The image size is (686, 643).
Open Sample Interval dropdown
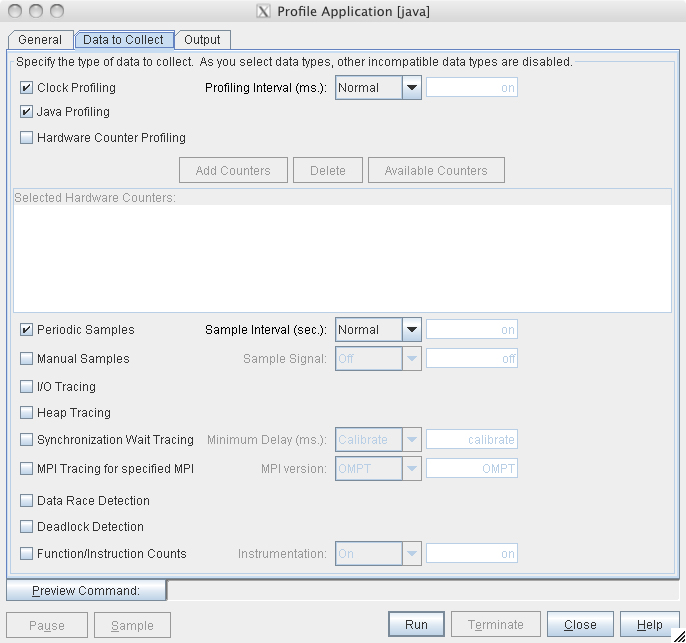pyautogui.click(x=378, y=329)
